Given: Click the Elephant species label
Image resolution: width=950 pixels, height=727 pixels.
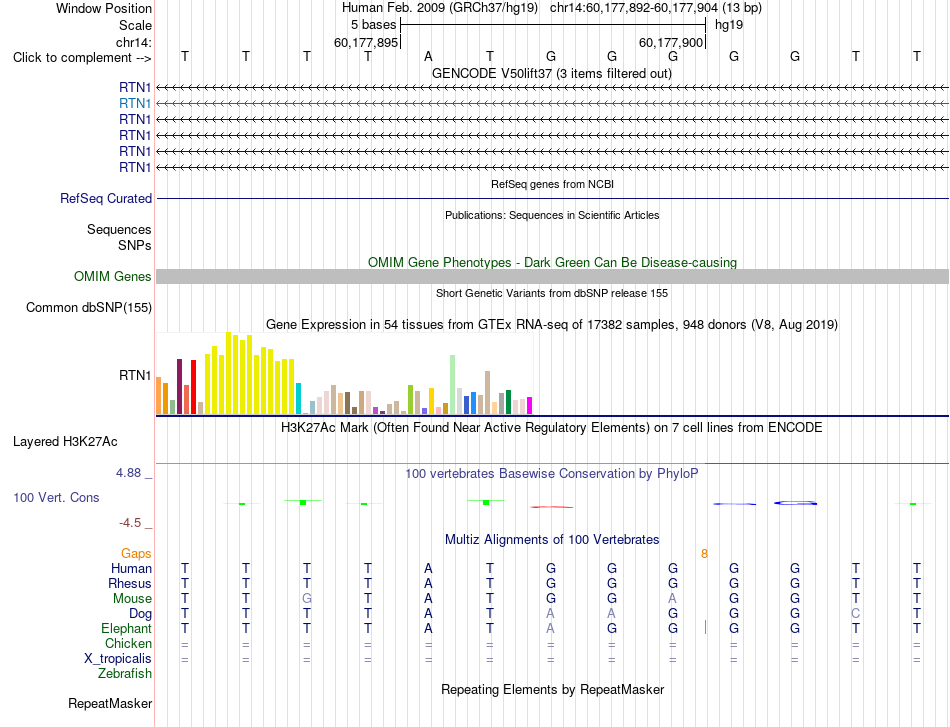Looking at the screenshot, I should [x=127, y=628].
